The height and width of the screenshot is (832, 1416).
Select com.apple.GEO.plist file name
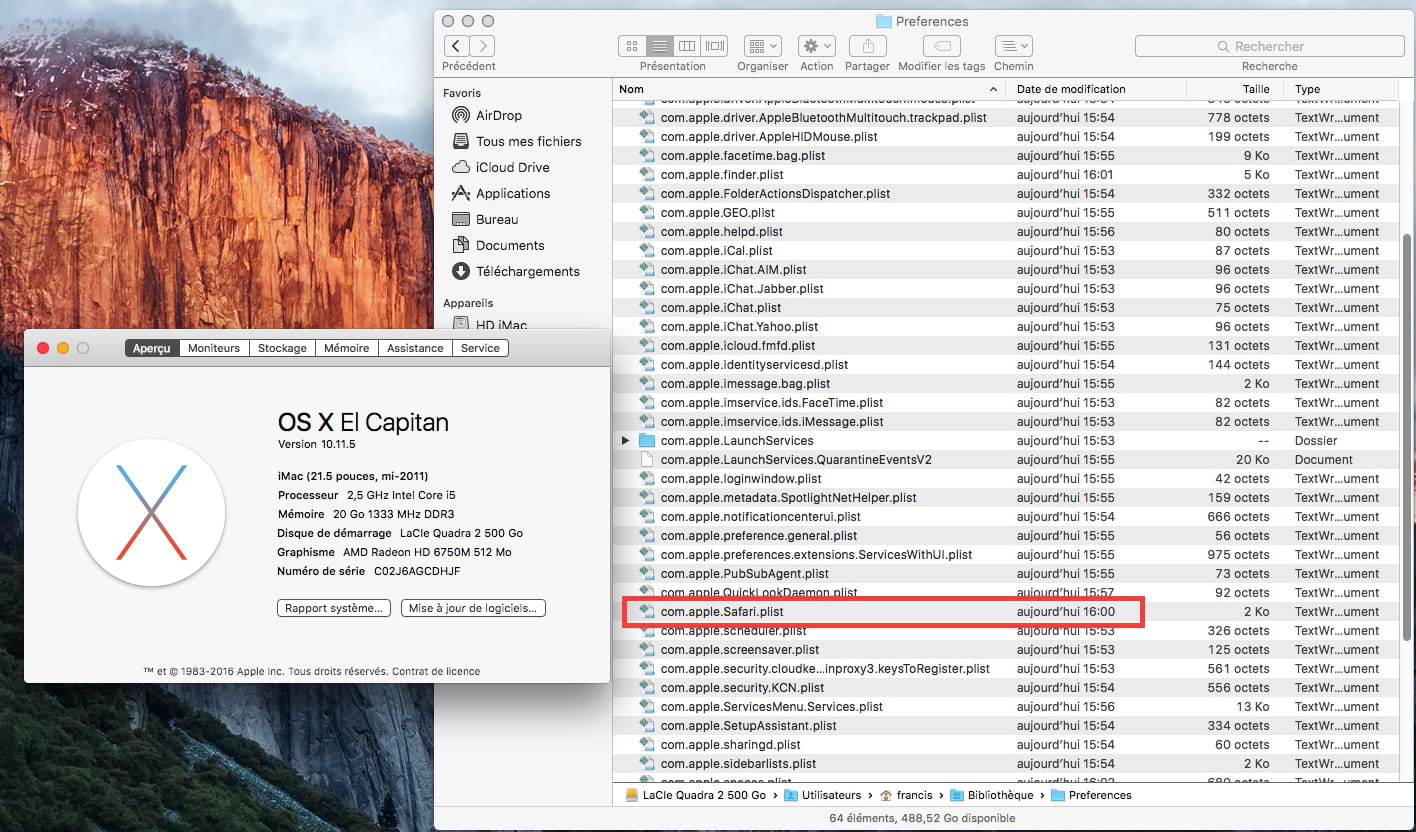(x=717, y=213)
